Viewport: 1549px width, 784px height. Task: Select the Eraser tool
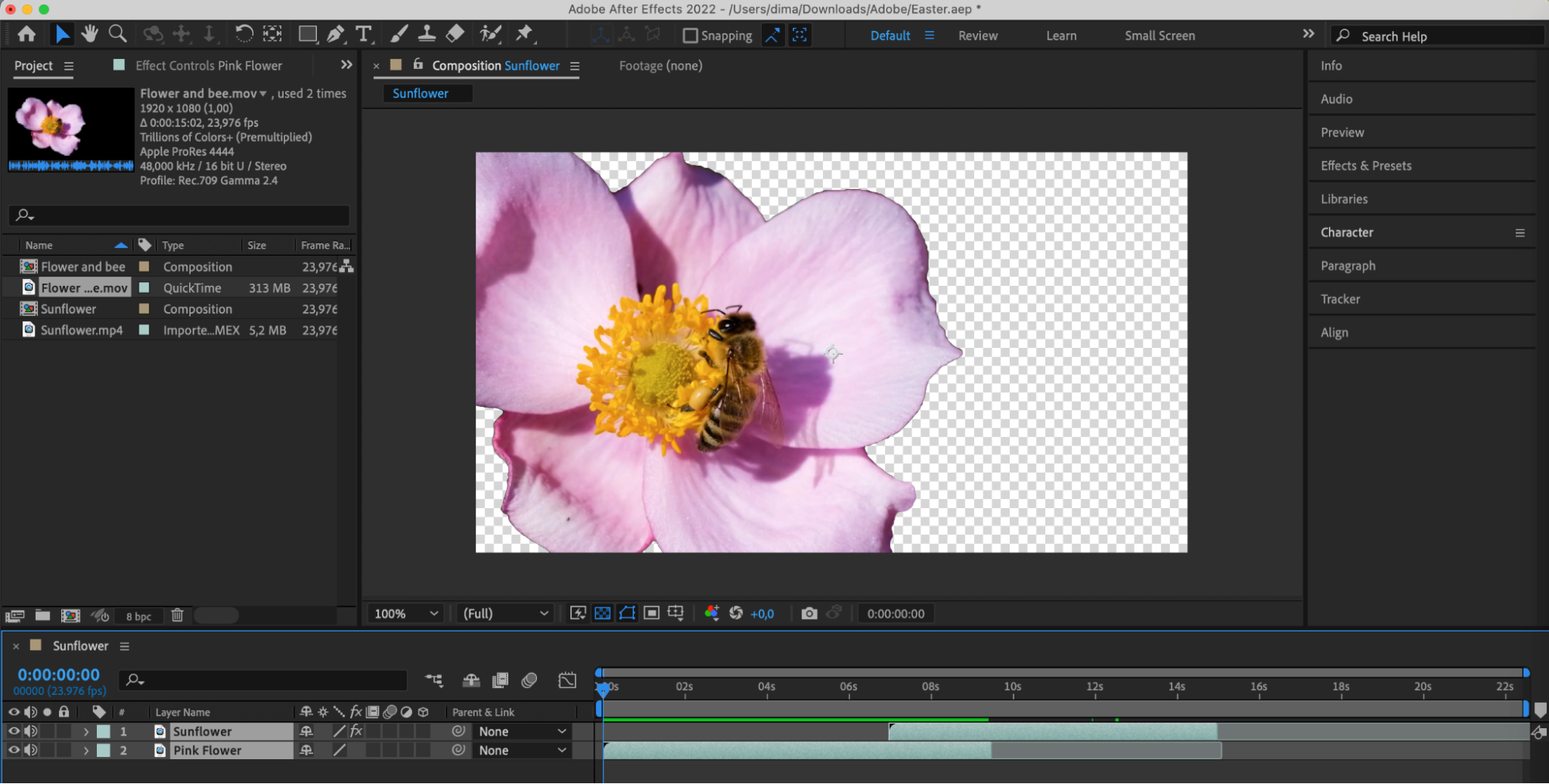pos(456,34)
